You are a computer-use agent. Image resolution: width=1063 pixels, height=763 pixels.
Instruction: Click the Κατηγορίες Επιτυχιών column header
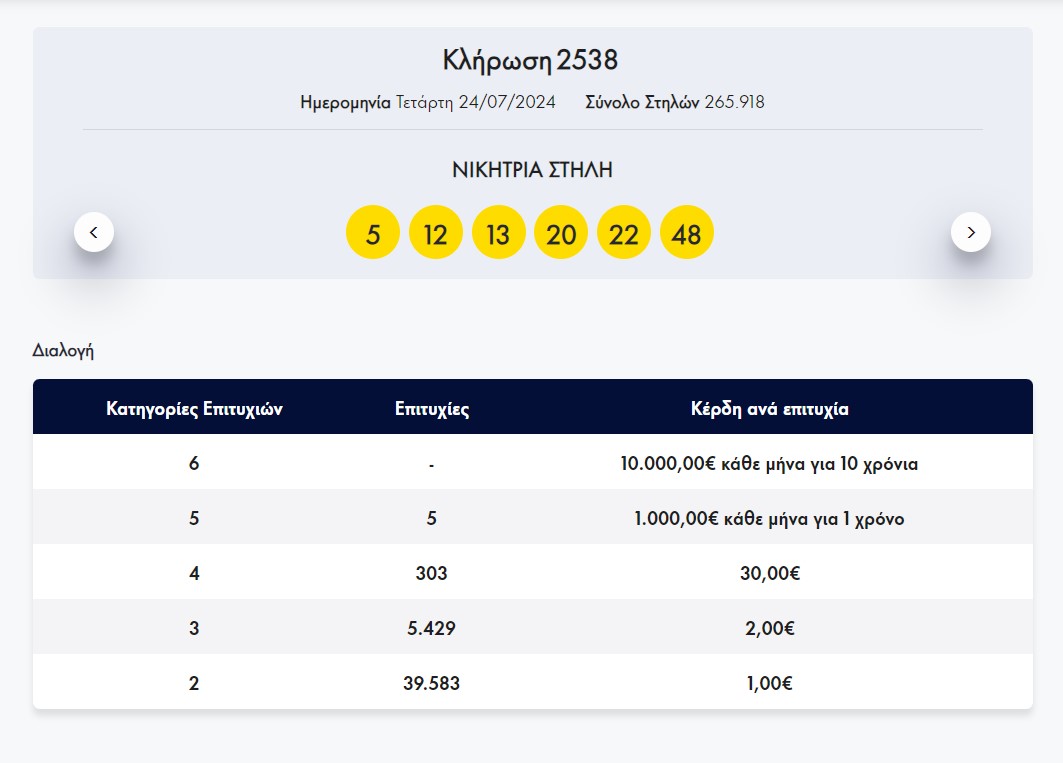pos(194,409)
